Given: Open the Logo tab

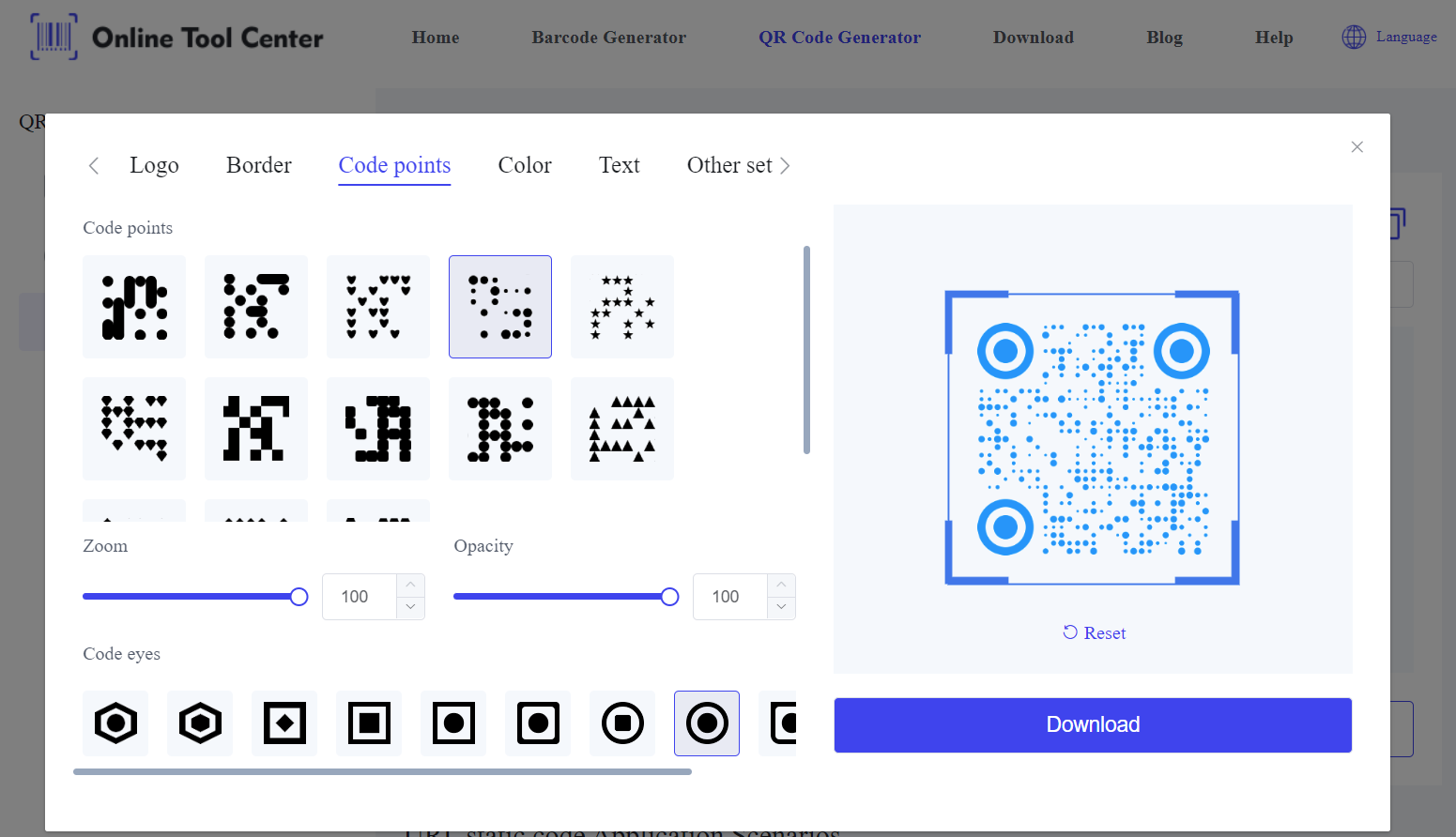Looking at the screenshot, I should [x=154, y=165].
